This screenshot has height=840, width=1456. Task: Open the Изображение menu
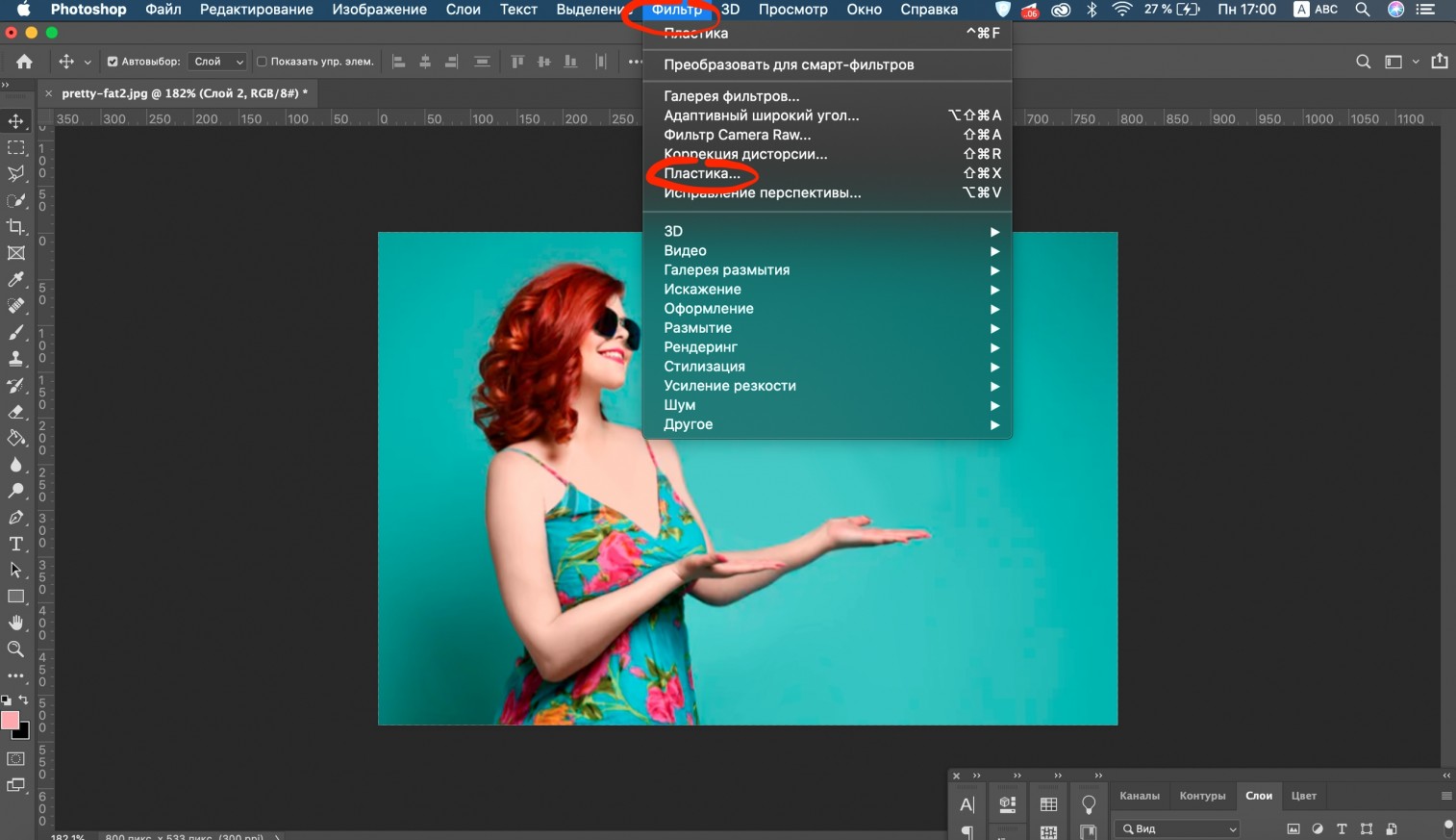[x=380, y=10]
